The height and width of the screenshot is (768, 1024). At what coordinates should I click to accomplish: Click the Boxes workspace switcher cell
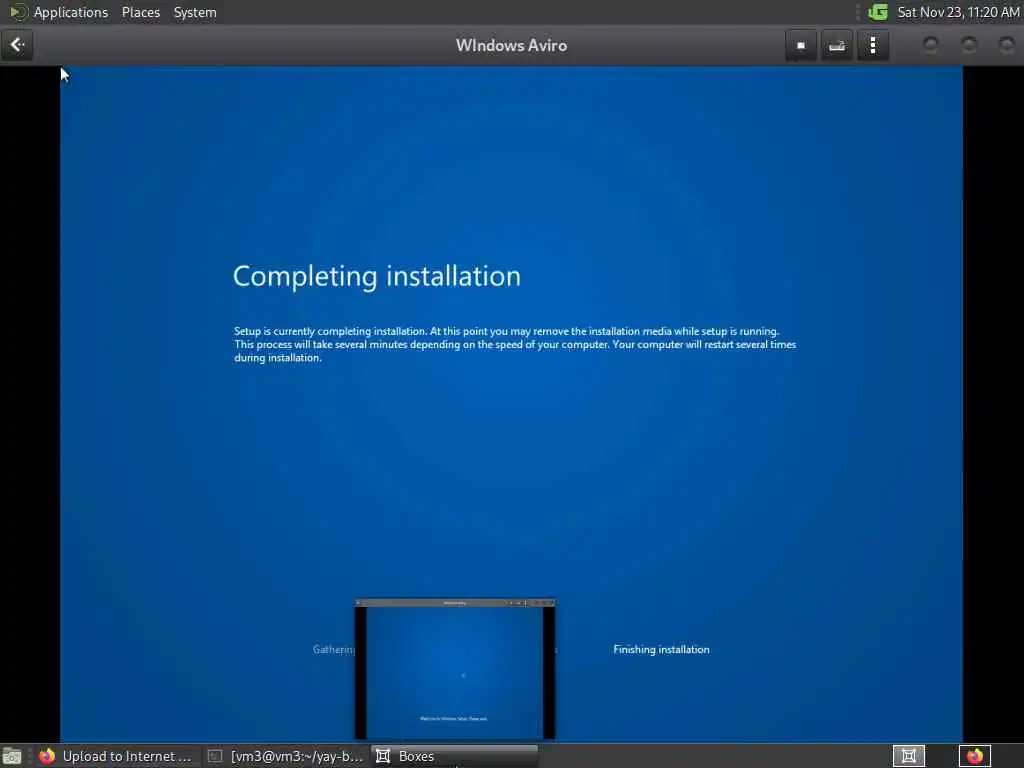pos(908,756)
